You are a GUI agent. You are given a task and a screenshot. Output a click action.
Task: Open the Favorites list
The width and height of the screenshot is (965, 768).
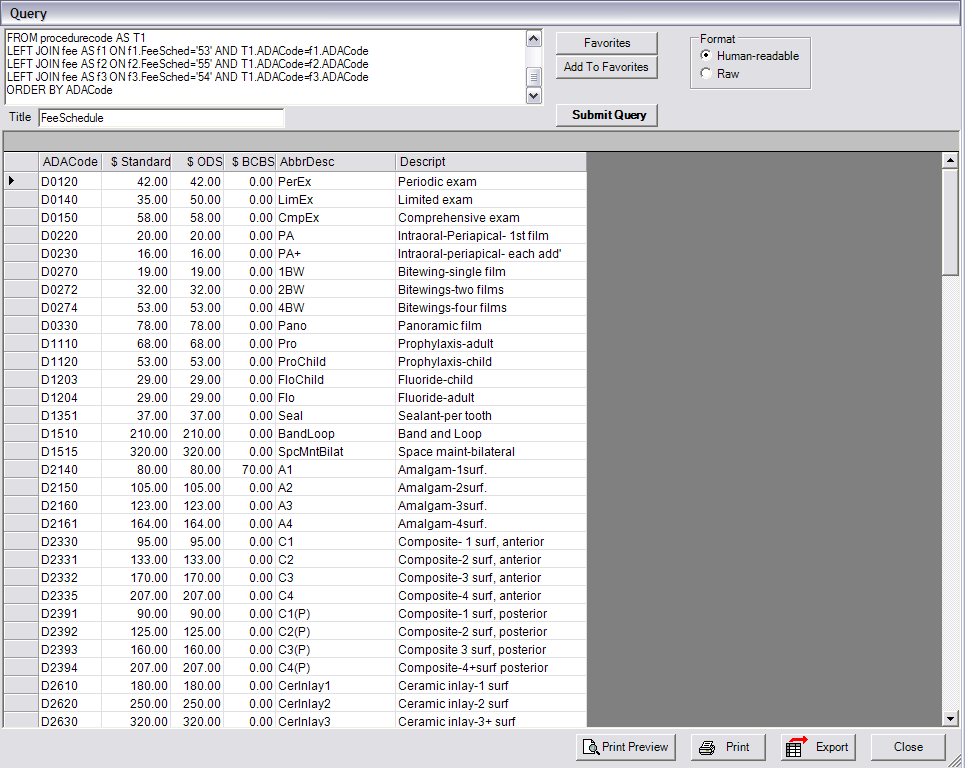tap(606, 43)
